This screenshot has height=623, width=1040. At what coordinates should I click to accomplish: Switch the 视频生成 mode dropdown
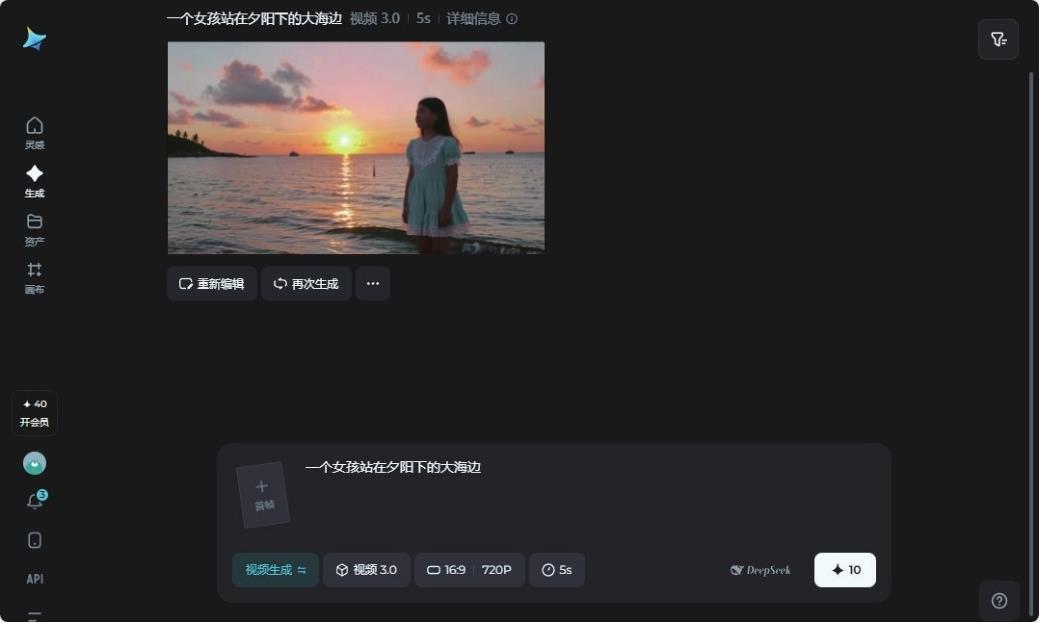275,570
